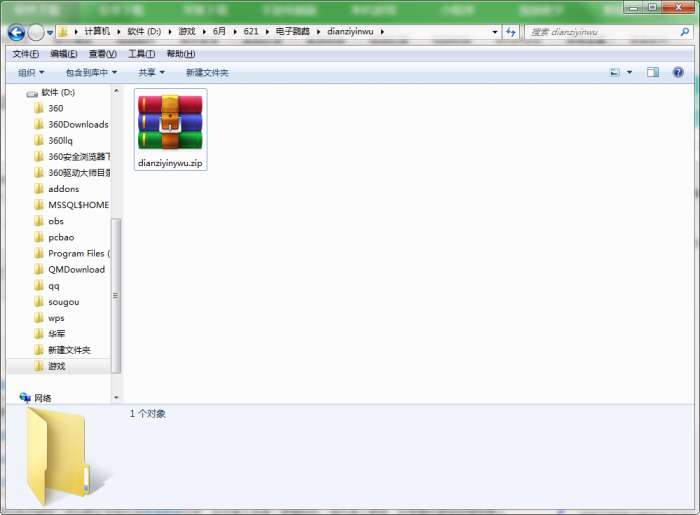Image resolution: width=700 pixels, height=515 pixels.
Task: Expand the view options dropdown arrow
Action: tap(629, 72)
